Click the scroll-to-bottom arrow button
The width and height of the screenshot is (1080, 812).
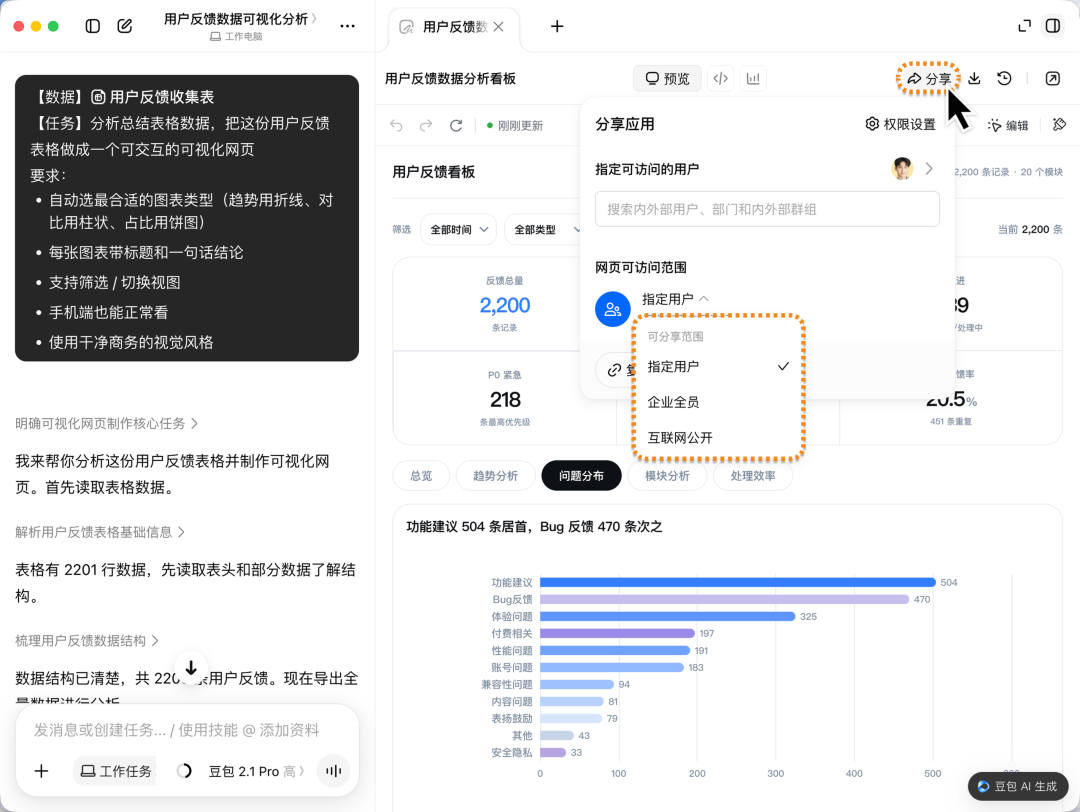click(191, 667)
